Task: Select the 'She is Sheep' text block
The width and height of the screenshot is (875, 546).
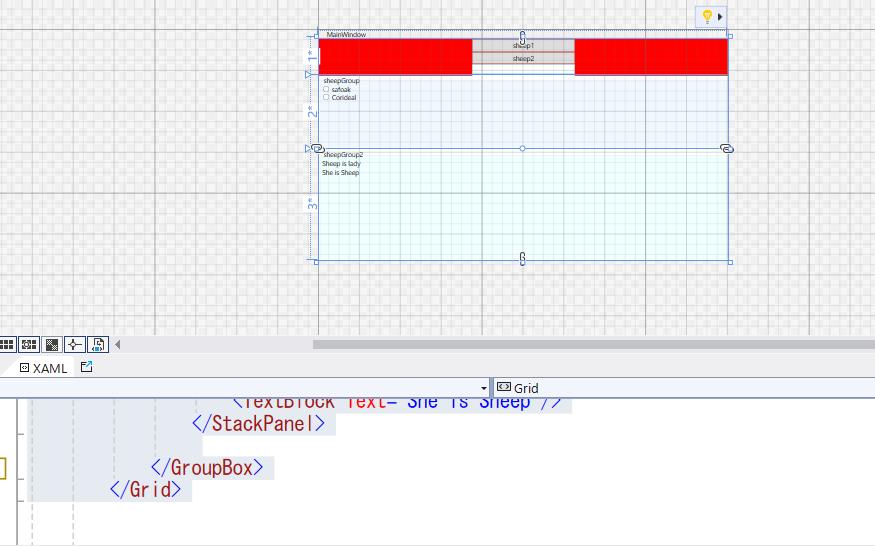Action: [x=340, y=173]
